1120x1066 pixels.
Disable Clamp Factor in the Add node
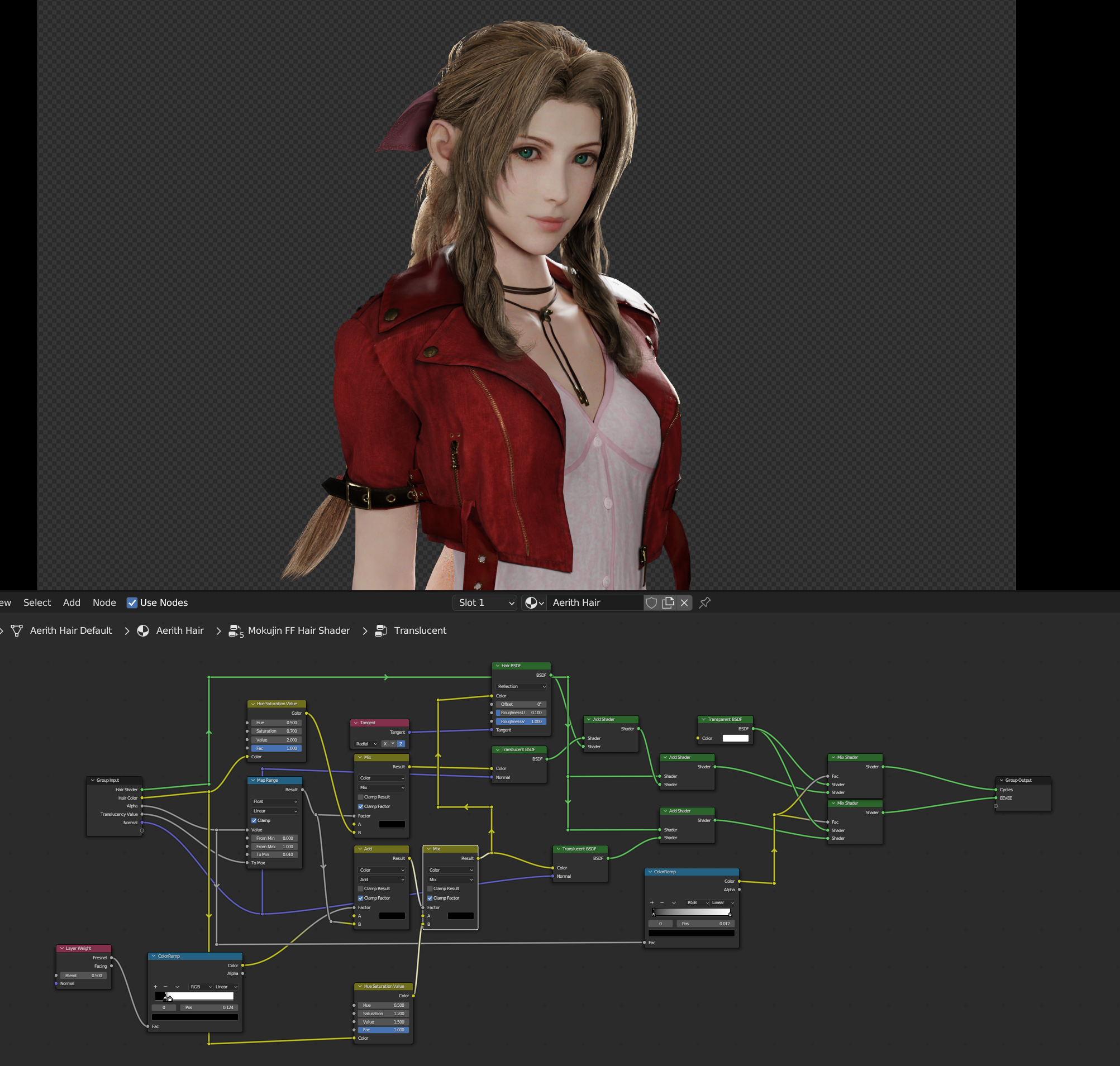(x=360, y=898)
